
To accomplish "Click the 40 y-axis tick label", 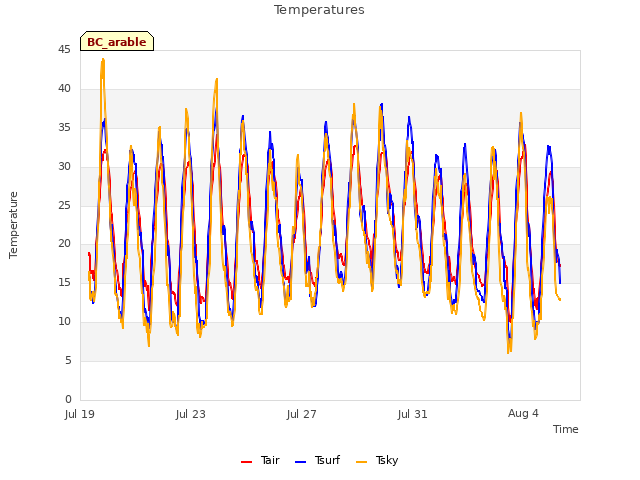I will pyautogui.click(x=64, y=89).
